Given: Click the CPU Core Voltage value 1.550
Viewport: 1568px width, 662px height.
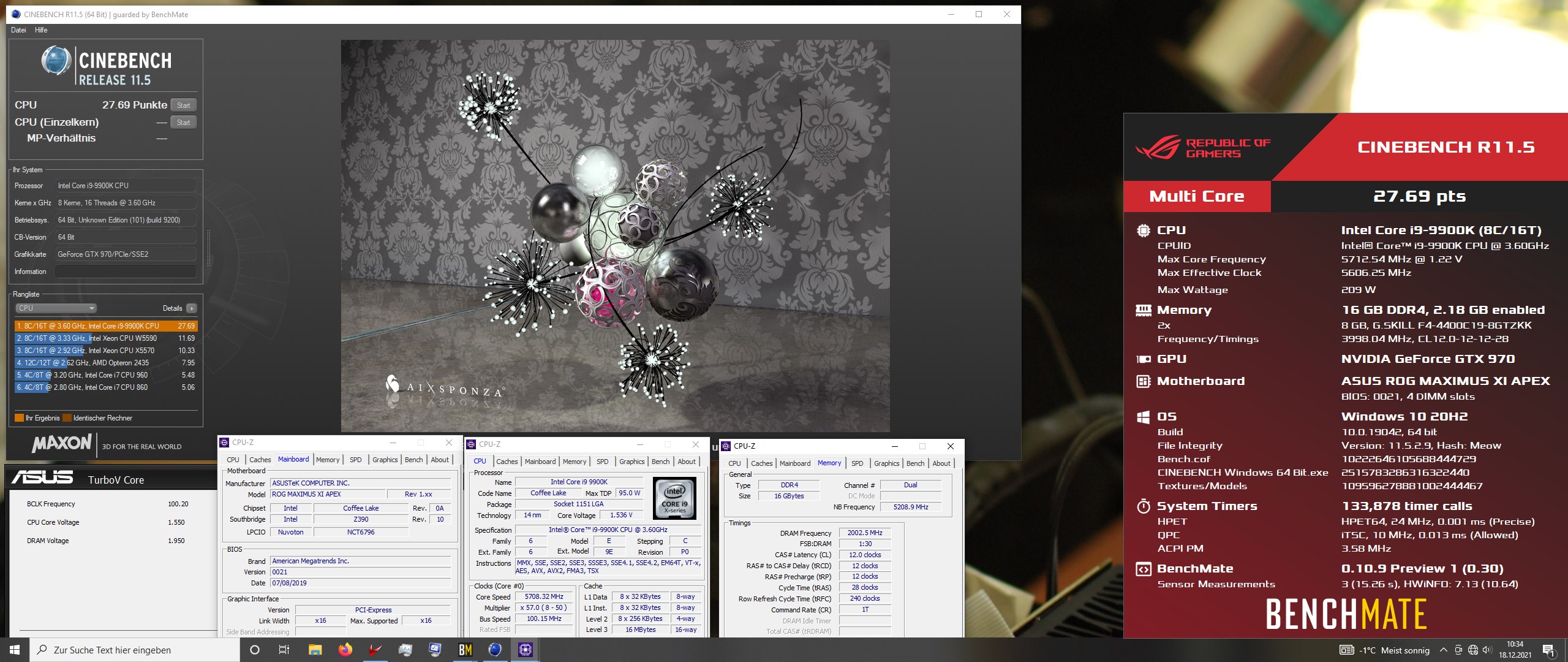Looking at the screenshot, I should click(x=176, y=522).
